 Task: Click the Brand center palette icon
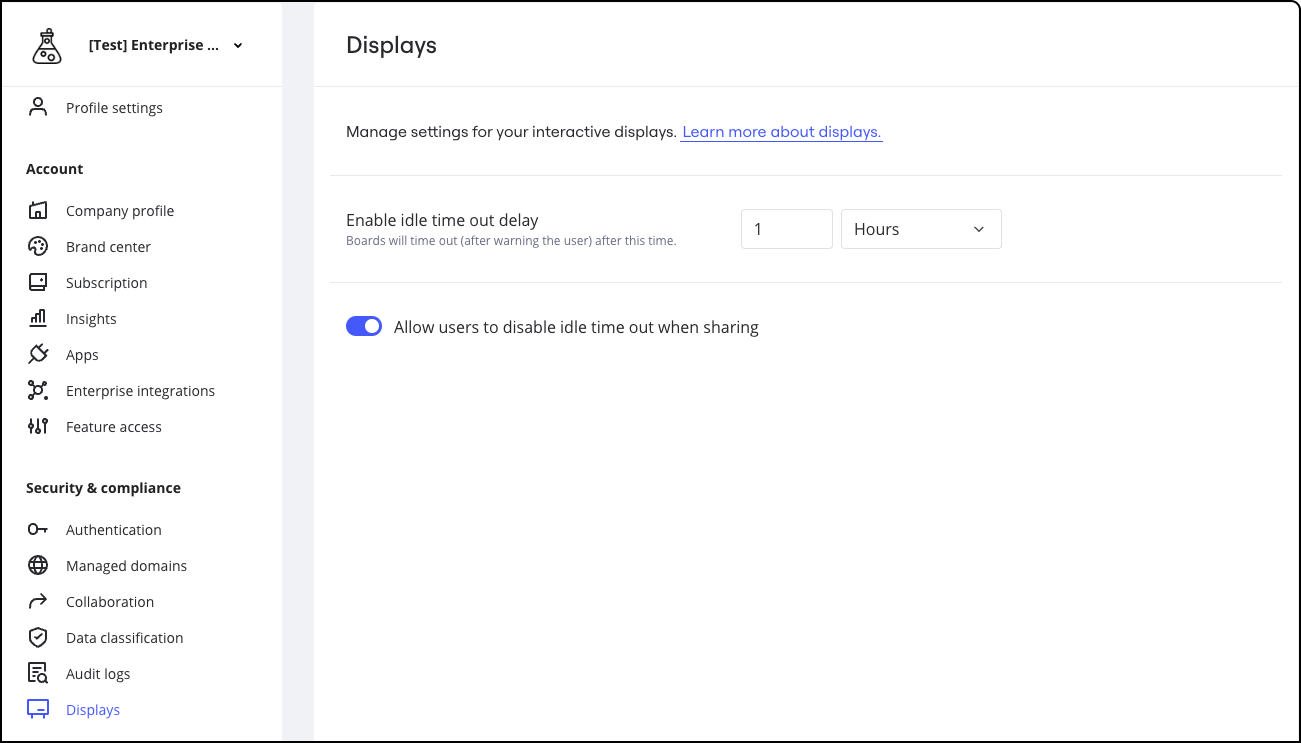38,247
